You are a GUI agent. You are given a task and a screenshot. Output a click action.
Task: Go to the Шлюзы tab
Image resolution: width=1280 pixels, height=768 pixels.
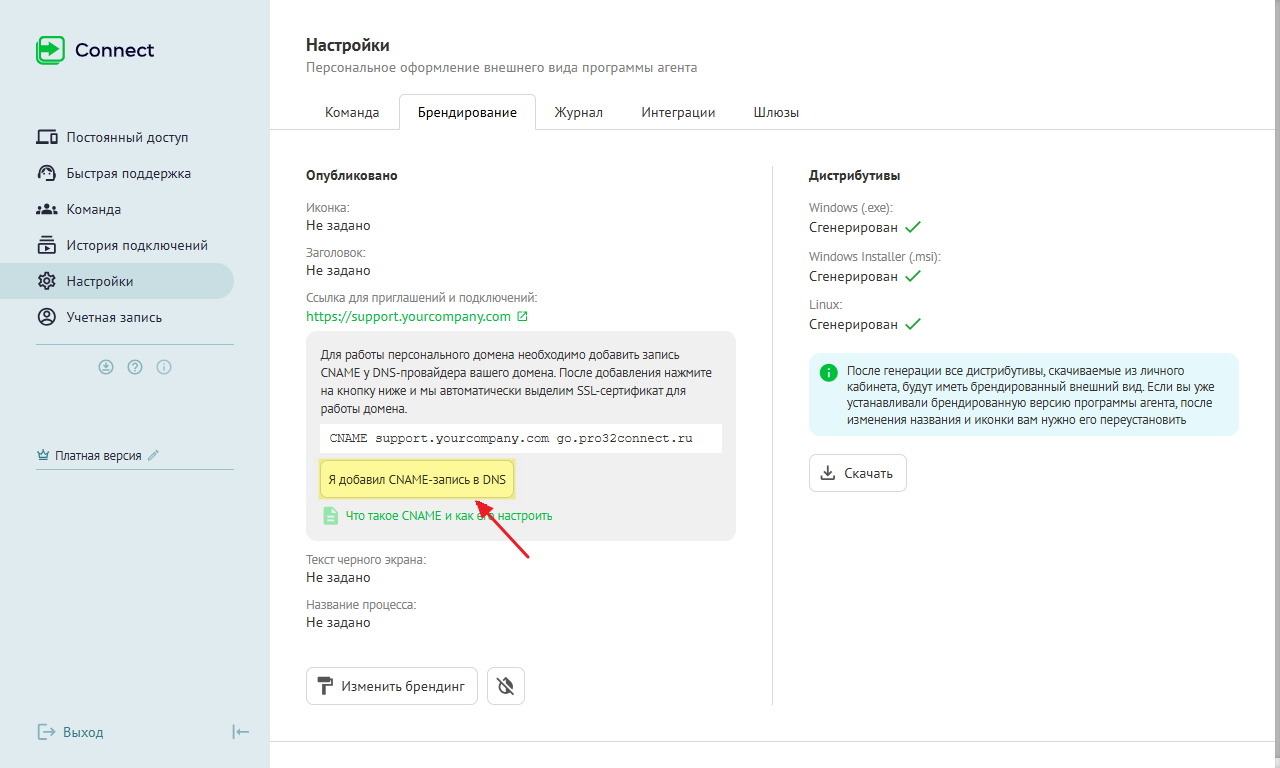pyautogui.click(x=776, y=112)
